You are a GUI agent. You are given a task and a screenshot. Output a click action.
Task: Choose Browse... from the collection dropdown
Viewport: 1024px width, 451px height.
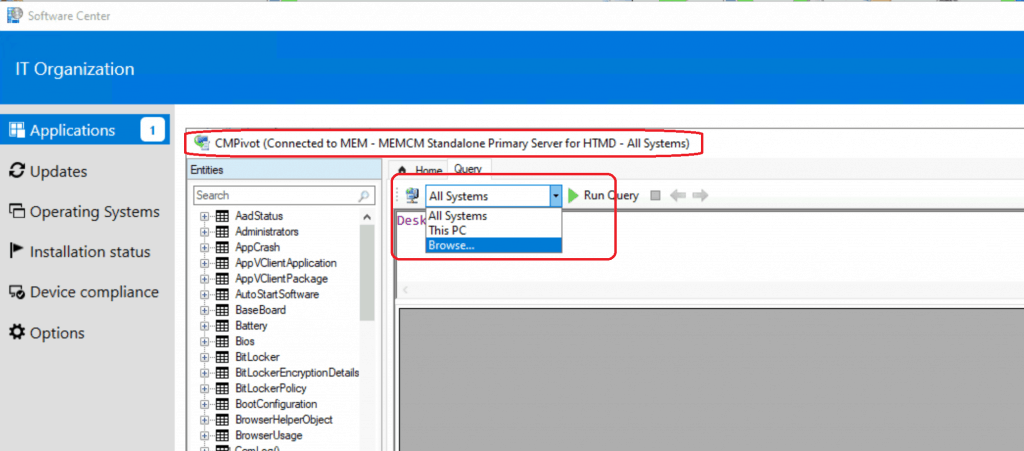click(x=494, y=245)
